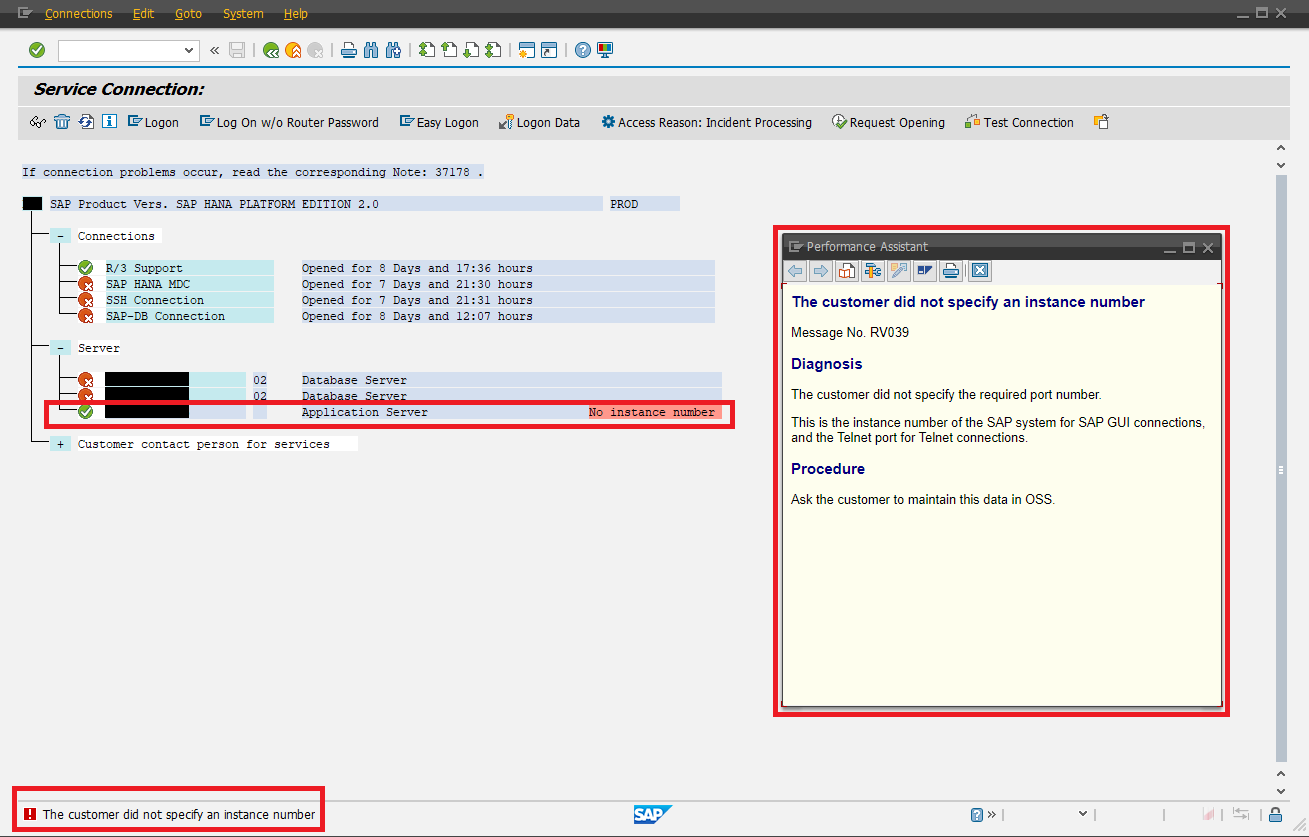Click the Find binoculars icon
Screen dimensions: 1309x837
tap(371, 50)
